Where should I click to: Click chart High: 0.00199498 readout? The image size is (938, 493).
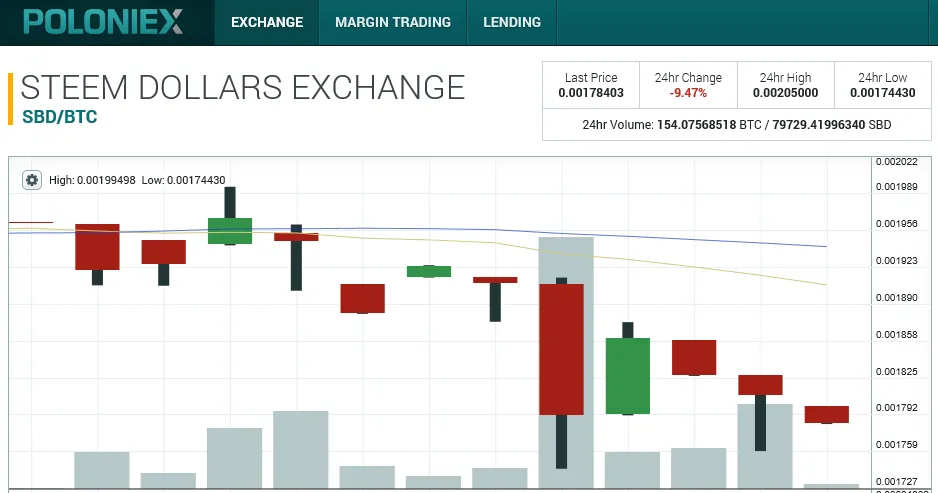pos(92,180)
